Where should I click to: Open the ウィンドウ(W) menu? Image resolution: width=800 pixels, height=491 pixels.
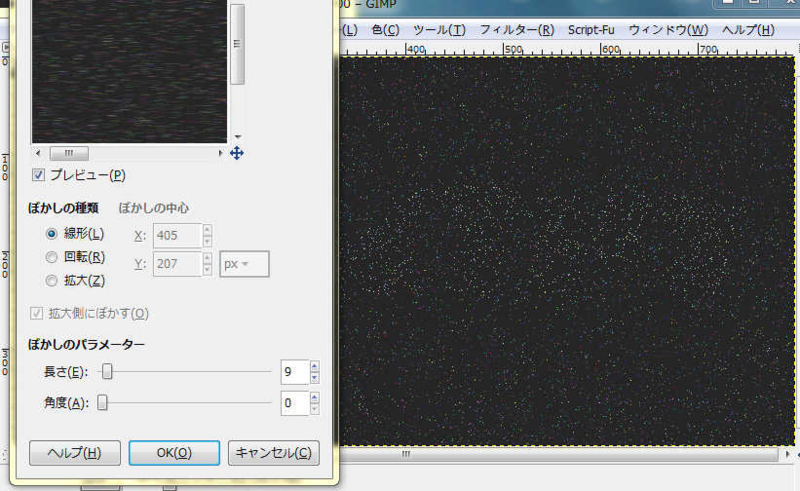pyautogui.click(x=668, y=30)
